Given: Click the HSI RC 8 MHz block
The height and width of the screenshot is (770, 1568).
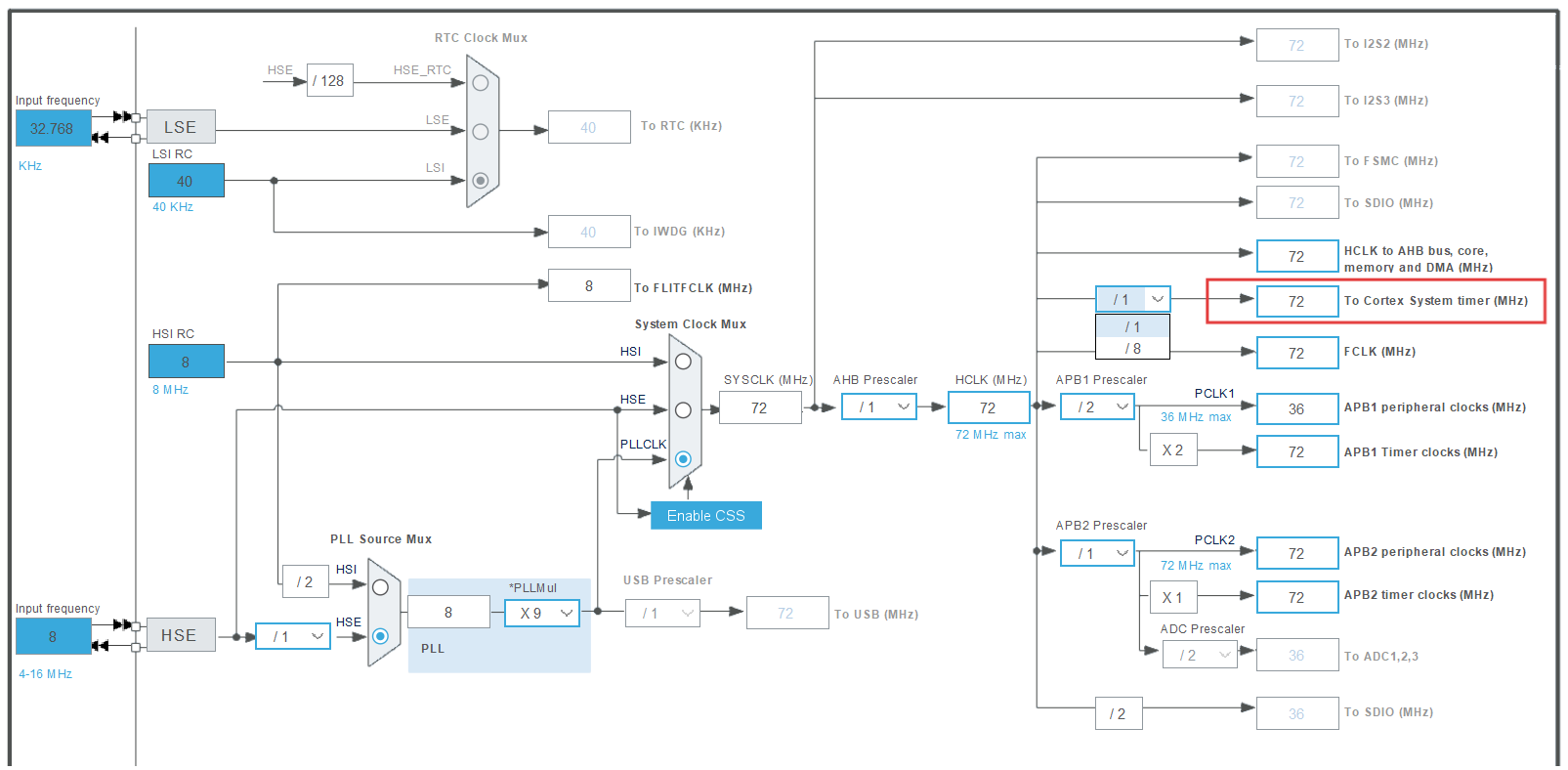Looking at the screenshot, I should click(186, 362).
